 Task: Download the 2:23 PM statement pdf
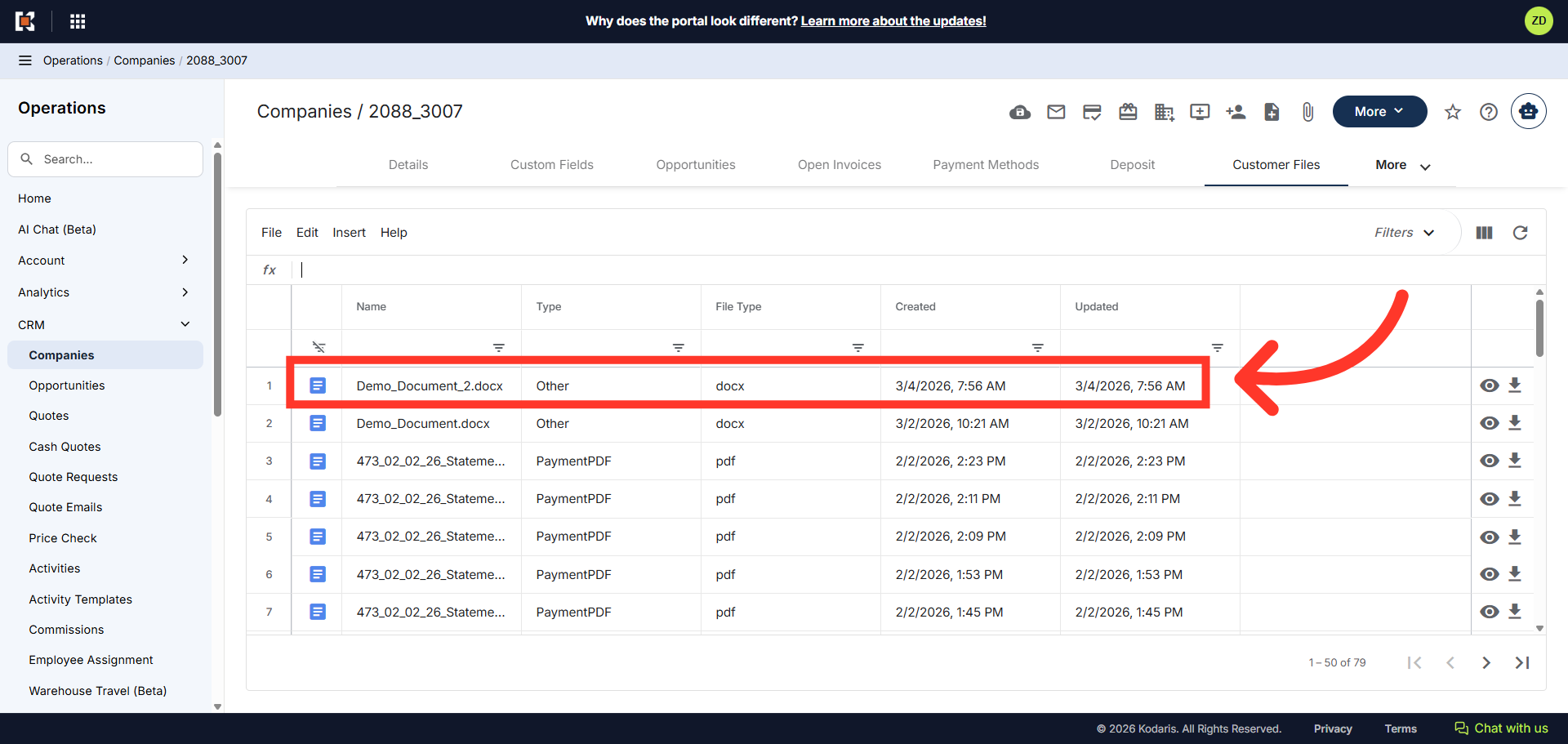click(1515, 461)
